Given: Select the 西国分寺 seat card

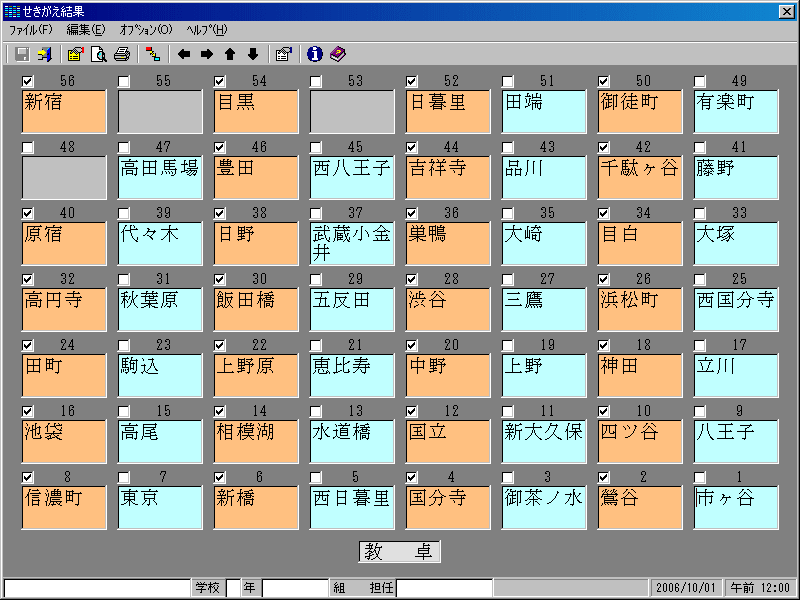Looking at the screenshot, I should tap(736, 309).
